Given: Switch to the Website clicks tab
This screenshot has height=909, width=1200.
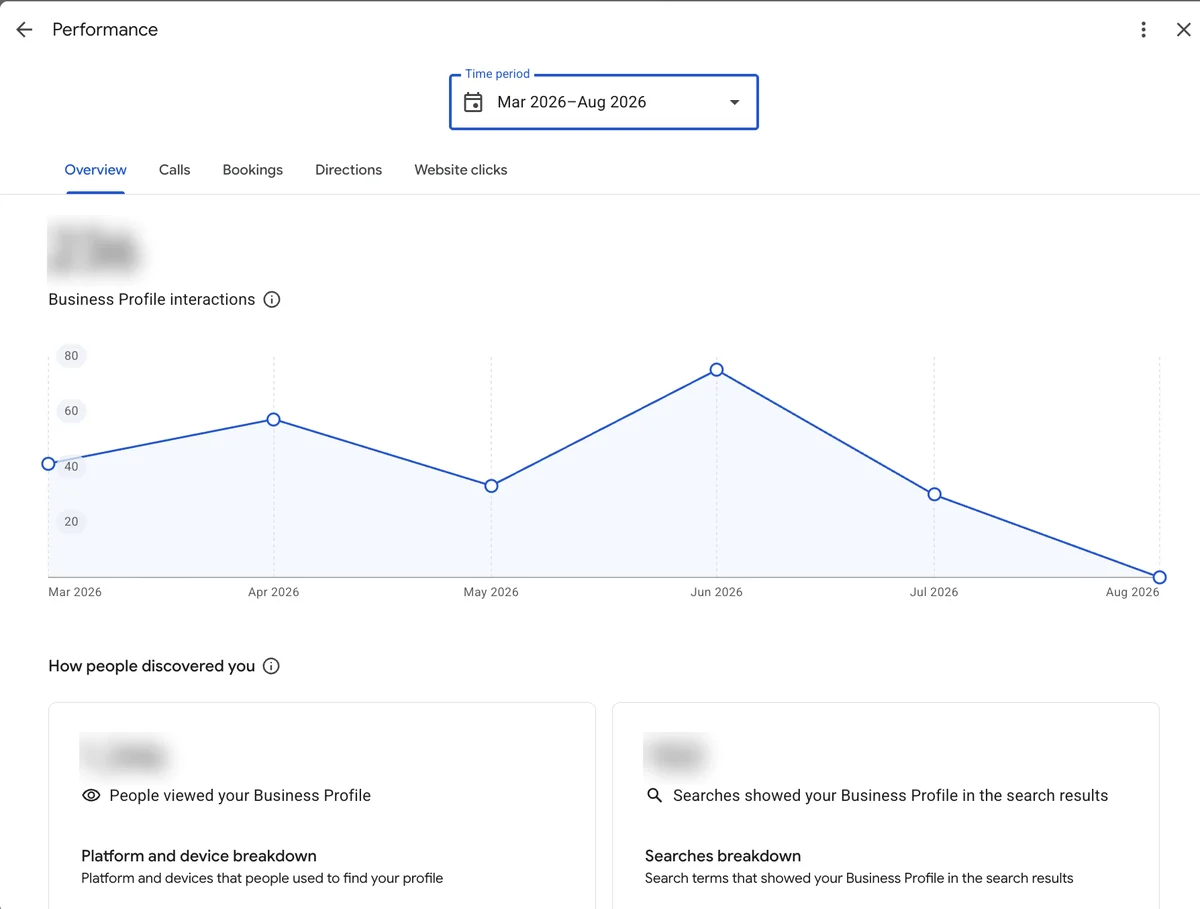Looking at the screenshot, I should pos(461,170).
